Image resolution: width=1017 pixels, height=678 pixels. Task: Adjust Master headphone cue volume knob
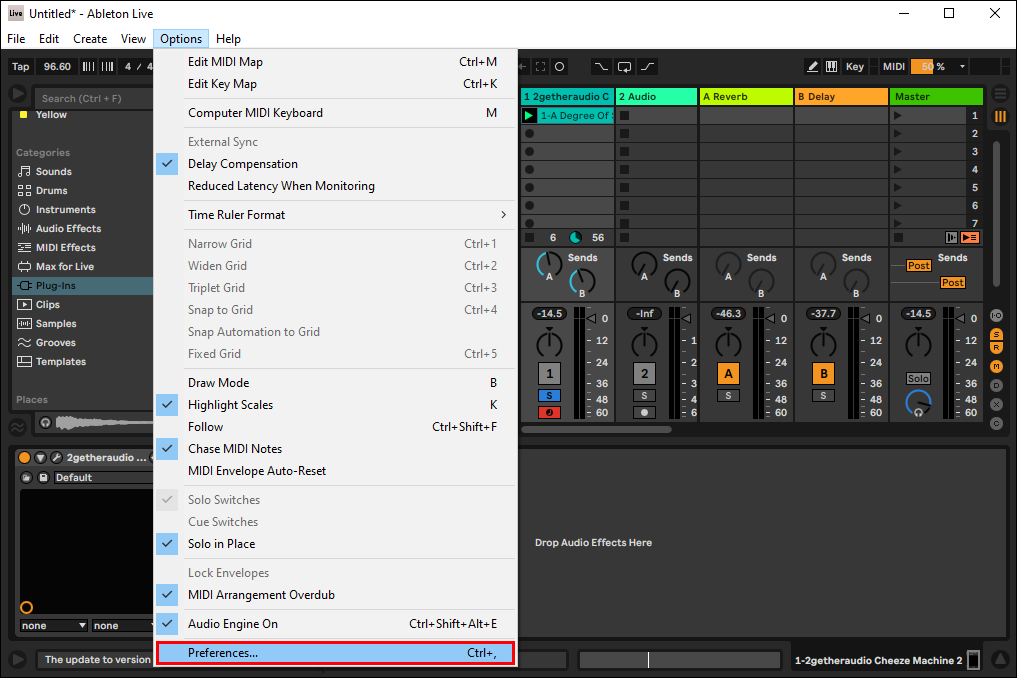[x=918, y=404]
